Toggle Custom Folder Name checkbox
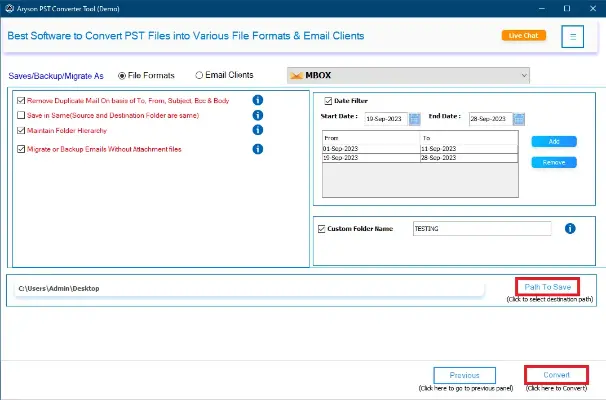 coord(322,229)
